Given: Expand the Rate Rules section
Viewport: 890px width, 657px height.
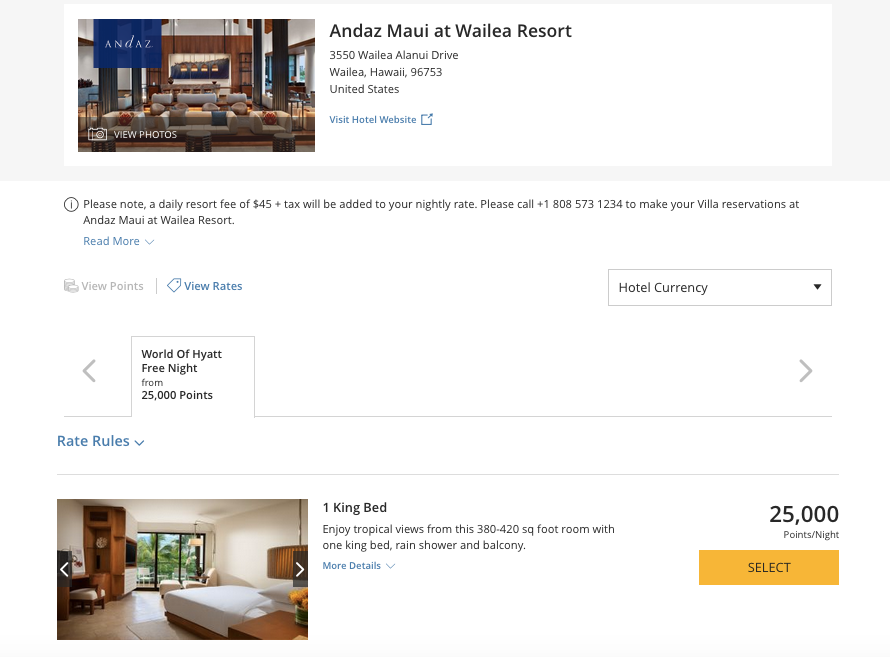Looking at the screenshot, I should click(x=100, y=441).
